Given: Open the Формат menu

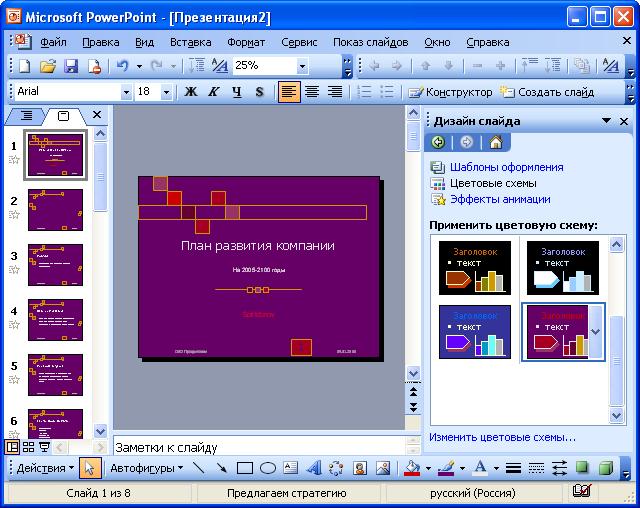Looking at the screenshot, I should pos(246,42).
